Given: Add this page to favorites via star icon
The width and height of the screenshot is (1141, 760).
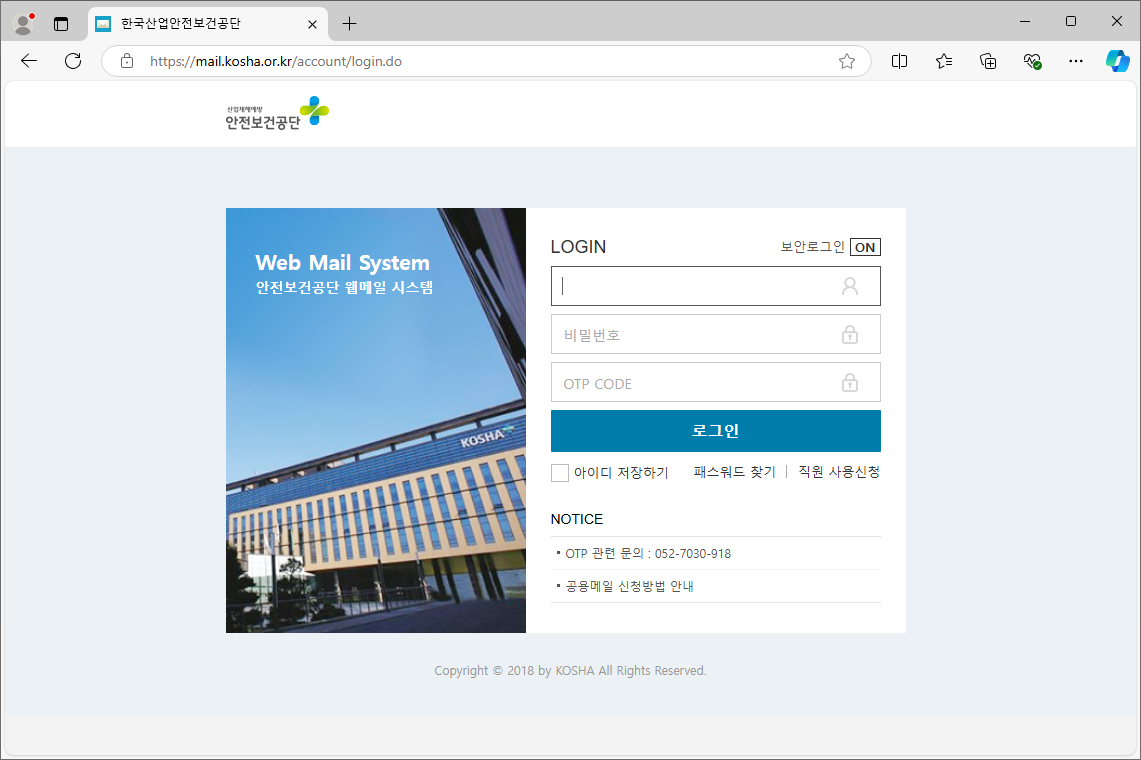Looking at the screenshot, I should tap(847, 61).
